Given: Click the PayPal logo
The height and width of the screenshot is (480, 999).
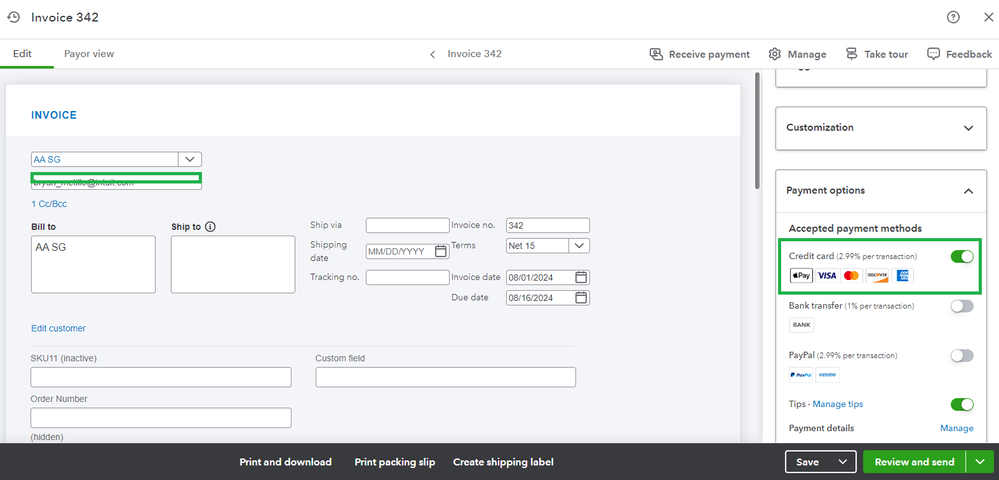Looking at the screenshot, I should click(x=801, y=375).
